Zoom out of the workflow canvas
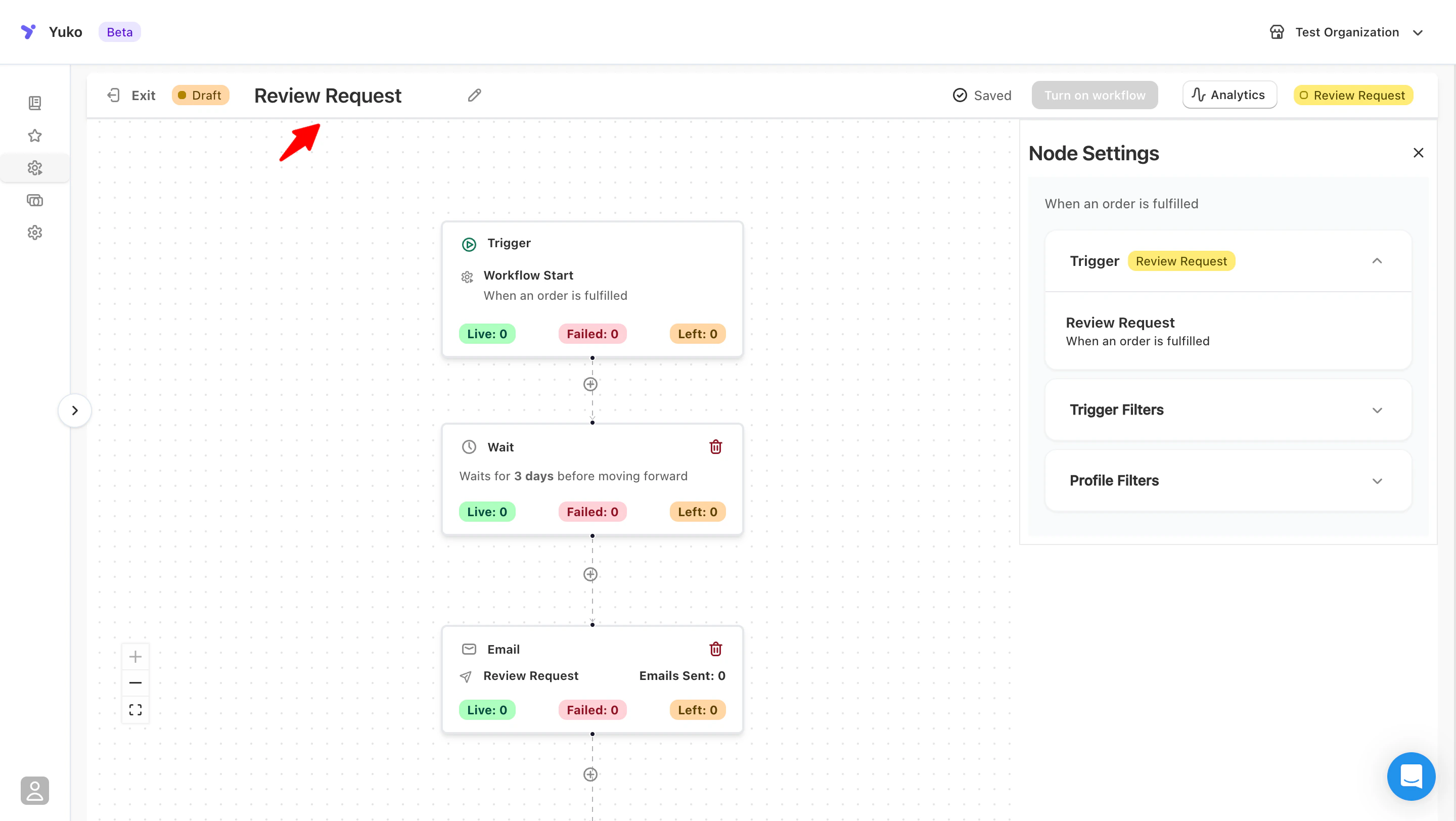The width and height of the screenshot is (1456, 821). coord(135,682)
